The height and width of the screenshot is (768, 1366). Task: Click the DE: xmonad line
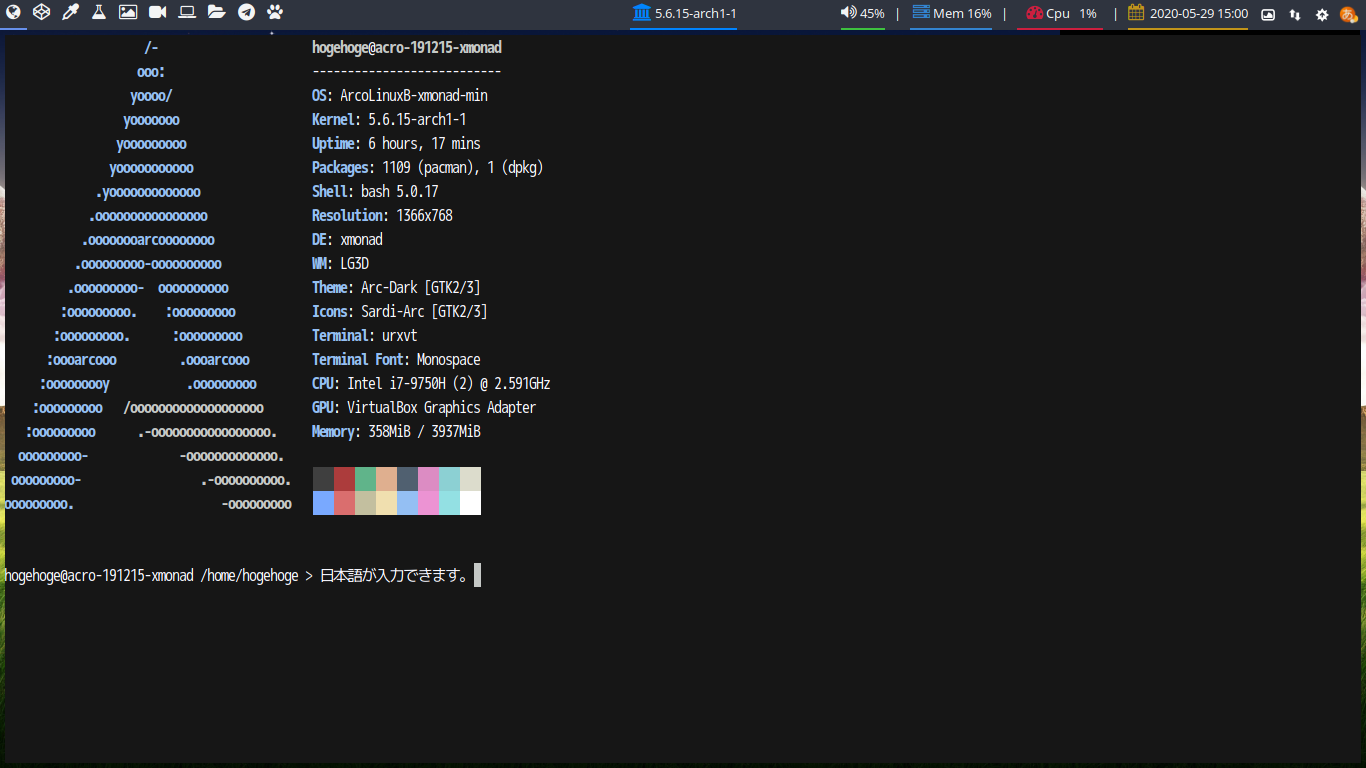(347, 240)
